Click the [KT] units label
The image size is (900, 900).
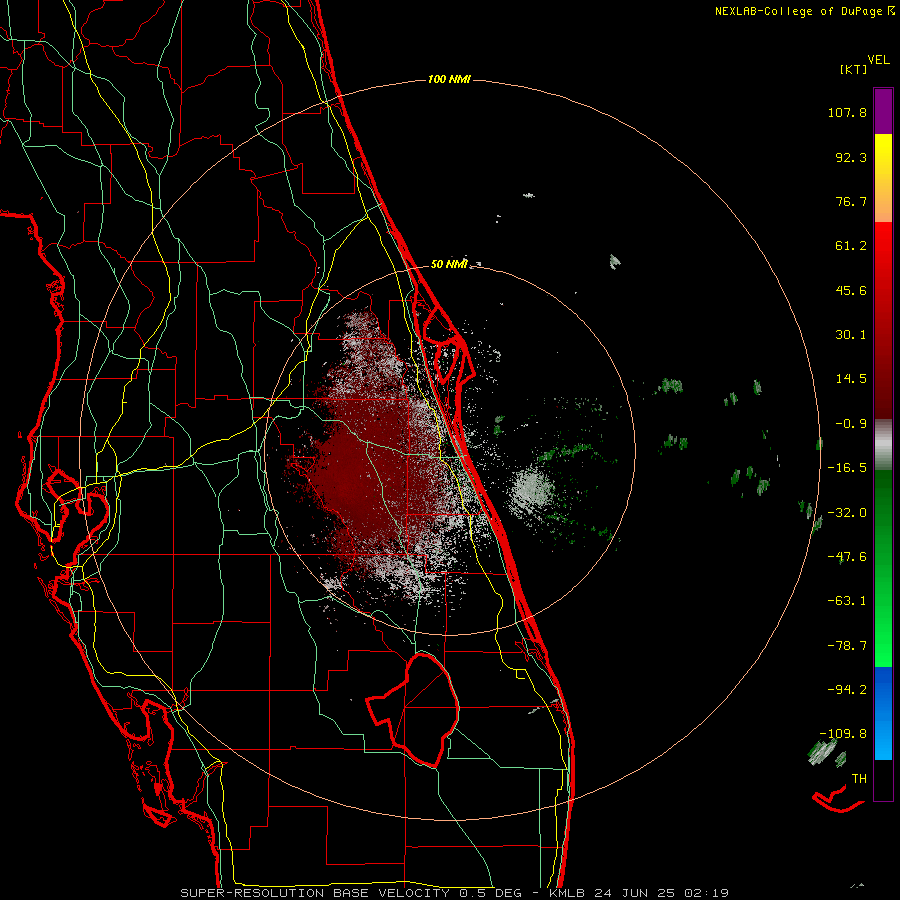[853, 69]
